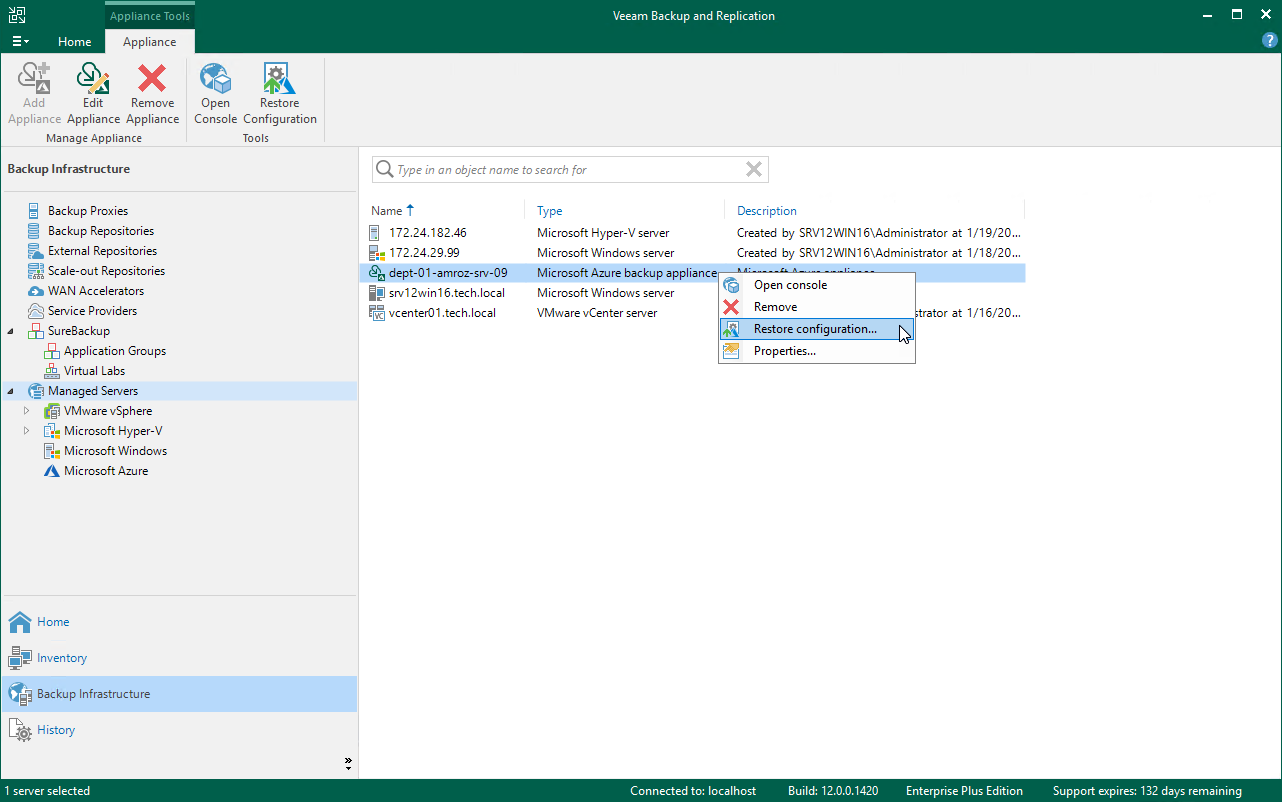Open the History view

pyautogui.click(x=56, y=730)
